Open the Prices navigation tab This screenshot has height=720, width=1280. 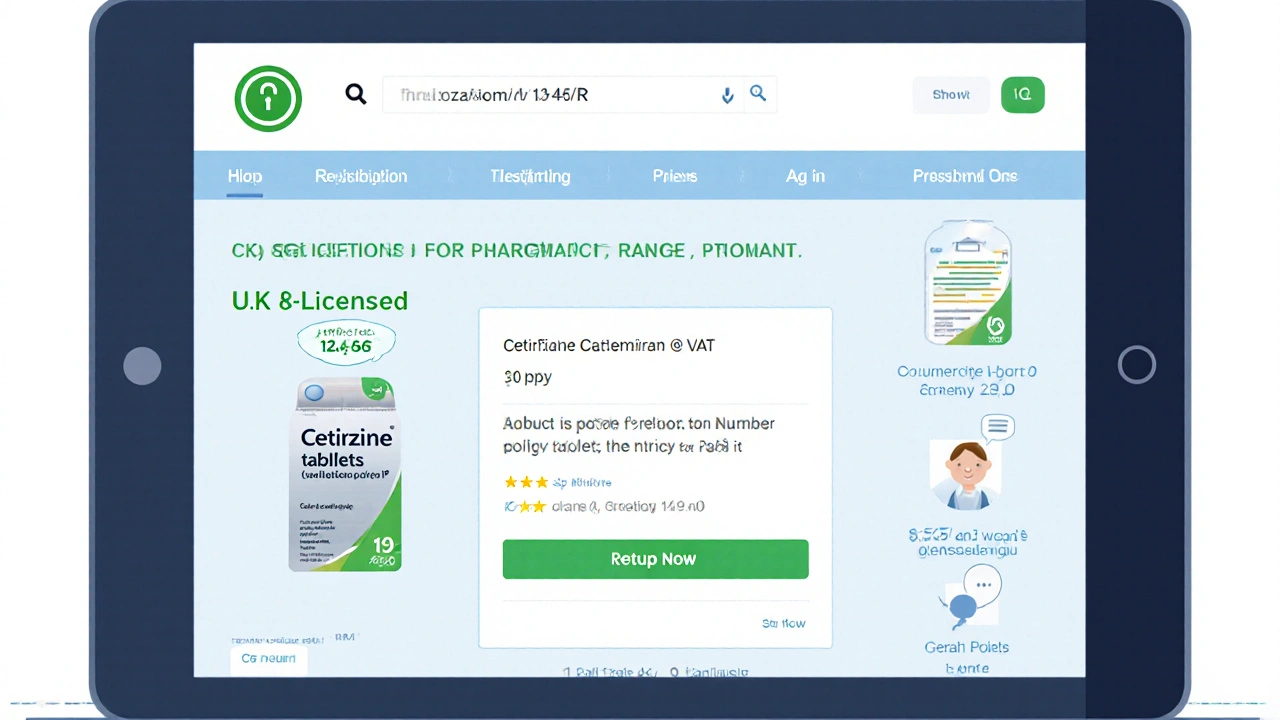point(675,176)
